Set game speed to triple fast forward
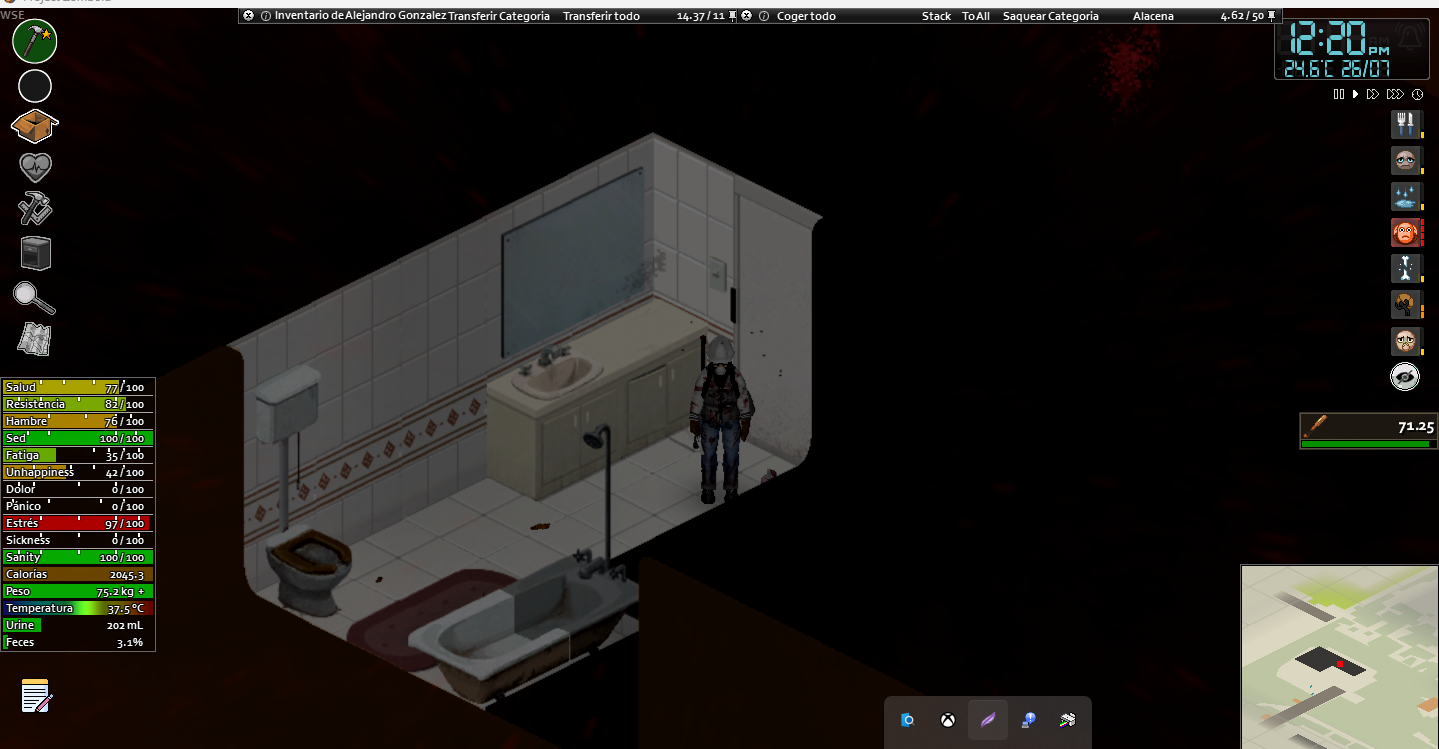The height and width of the screenshot is (749, 1439). [1396, 94]
